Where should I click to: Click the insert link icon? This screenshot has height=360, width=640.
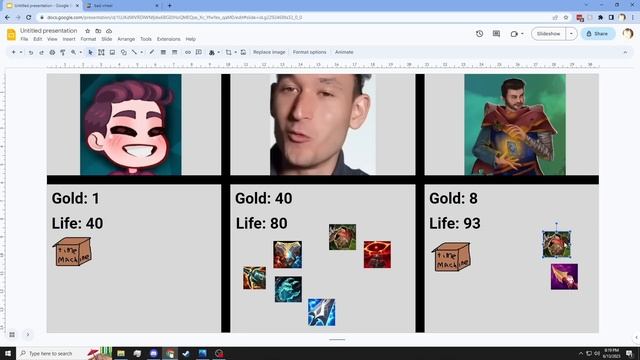point(188,52)
